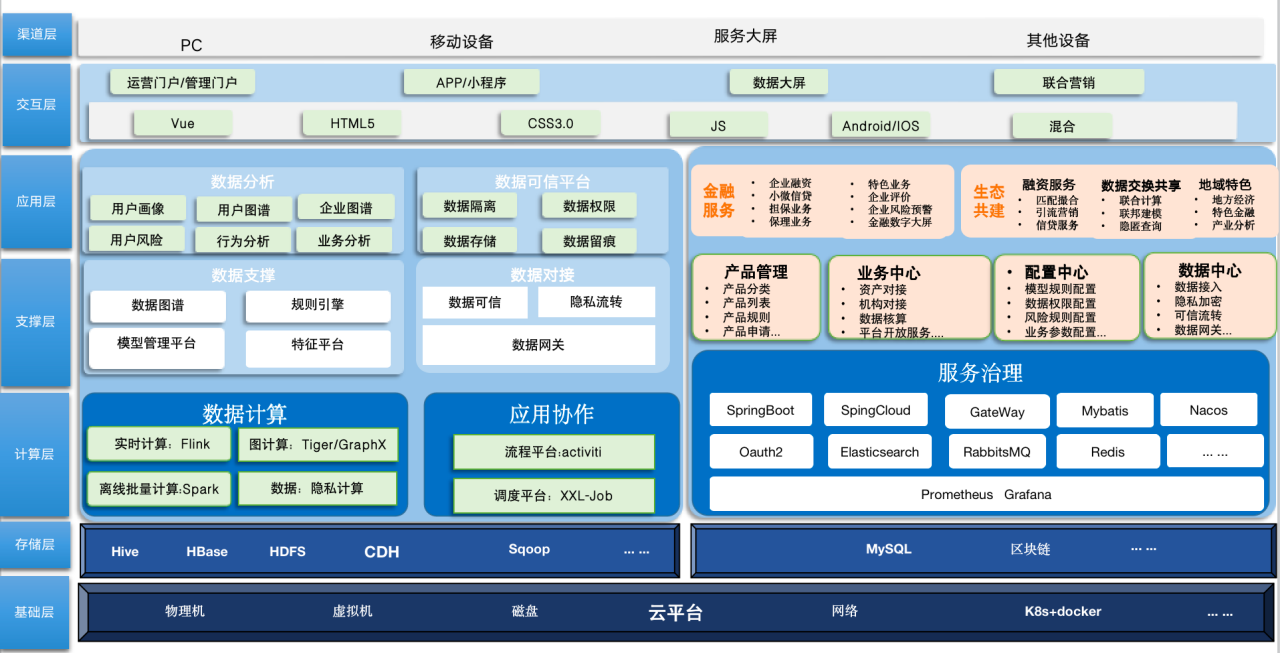
Task: Select the 模型管理平台 box
Action: pos(157,344)
